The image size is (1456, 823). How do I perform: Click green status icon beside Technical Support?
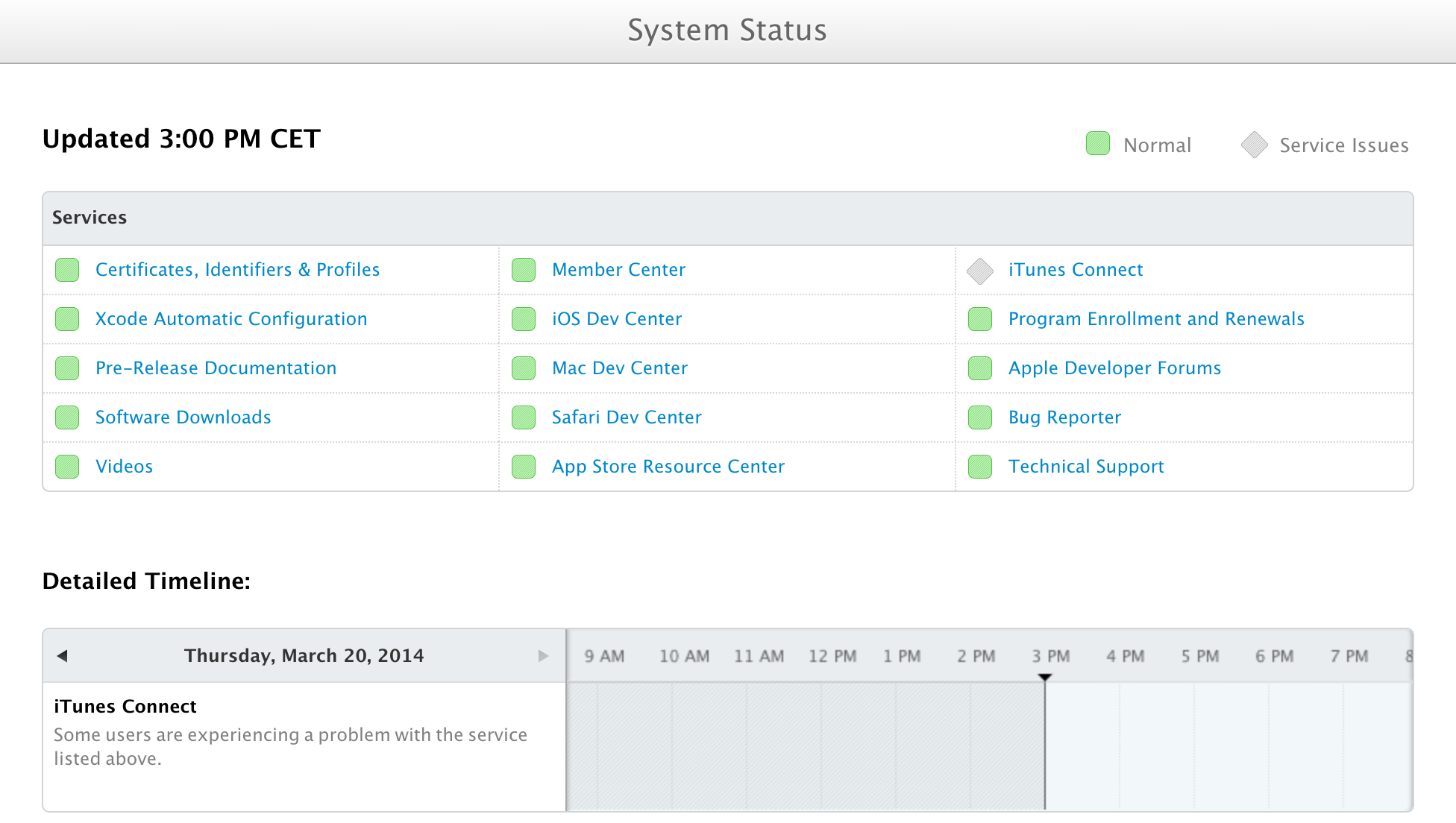[980, 467]
